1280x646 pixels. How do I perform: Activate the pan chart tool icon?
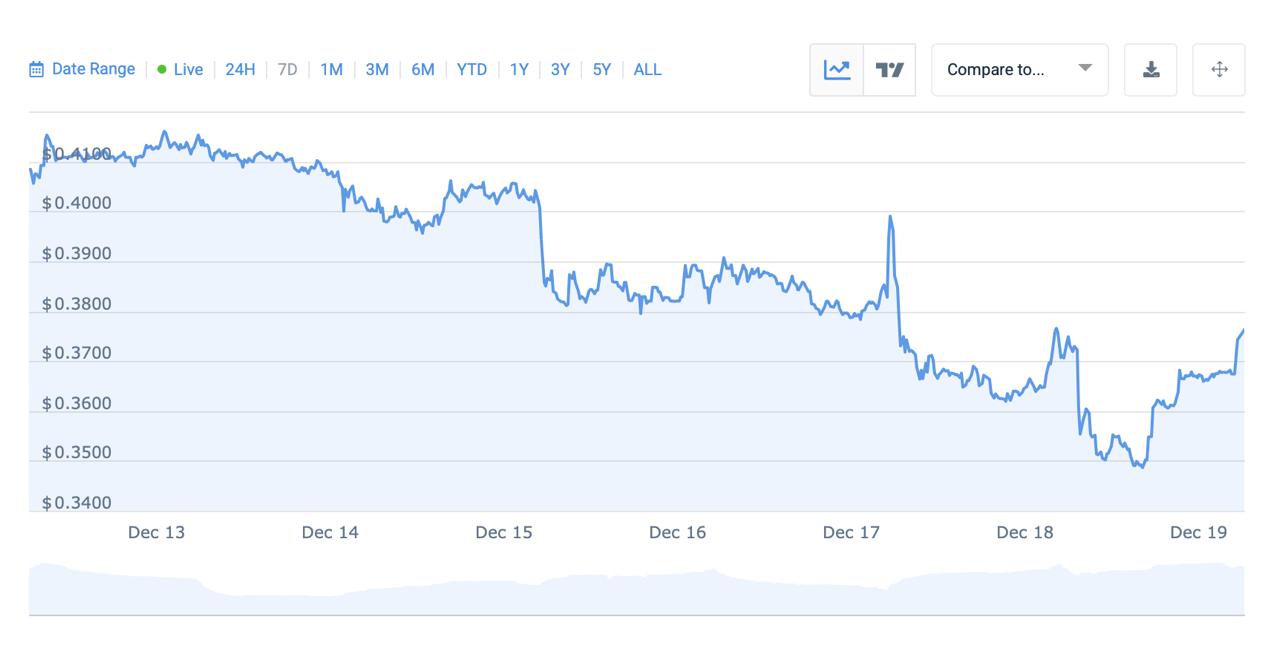[x=1221, y=69]
